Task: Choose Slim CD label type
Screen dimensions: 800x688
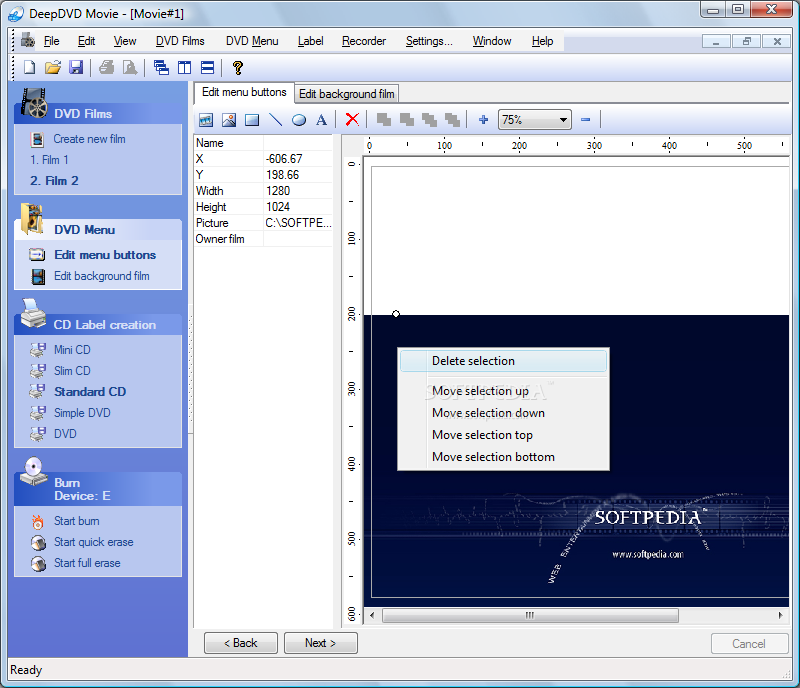Action: click(72, 371)
